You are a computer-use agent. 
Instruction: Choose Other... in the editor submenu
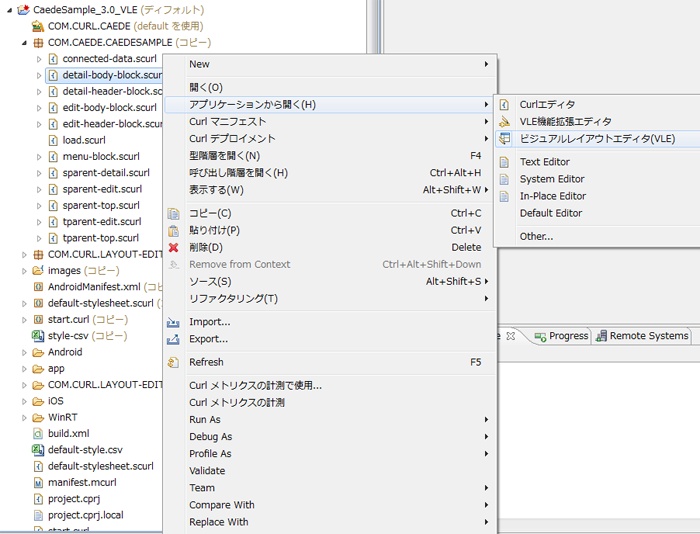[536, 236]
